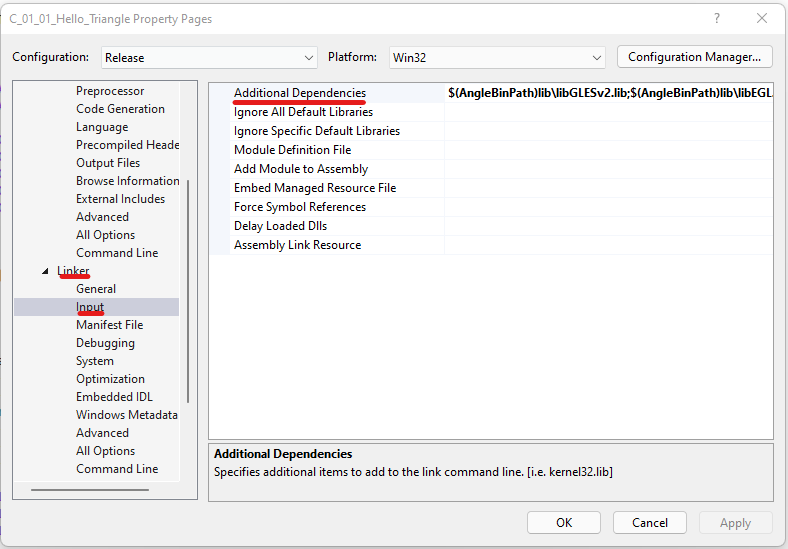Select Command Line above the Linker node
The width and height of the screenshot is (788, 549).
117,253
